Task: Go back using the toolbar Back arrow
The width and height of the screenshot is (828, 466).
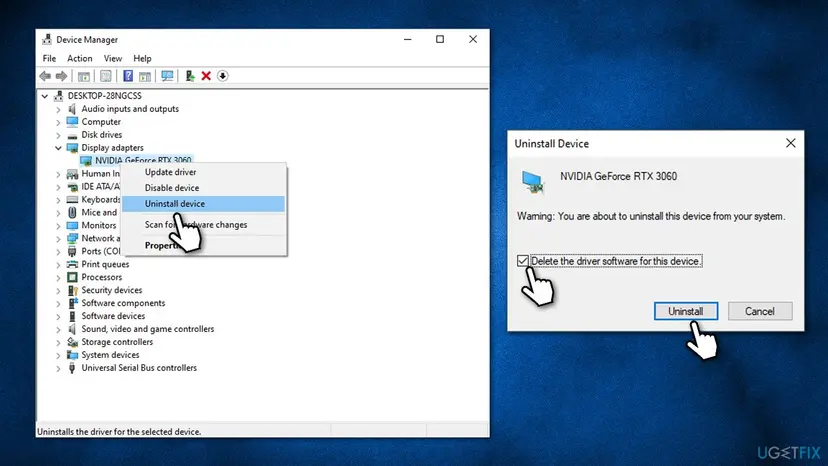Action: (x=45, y=76)
